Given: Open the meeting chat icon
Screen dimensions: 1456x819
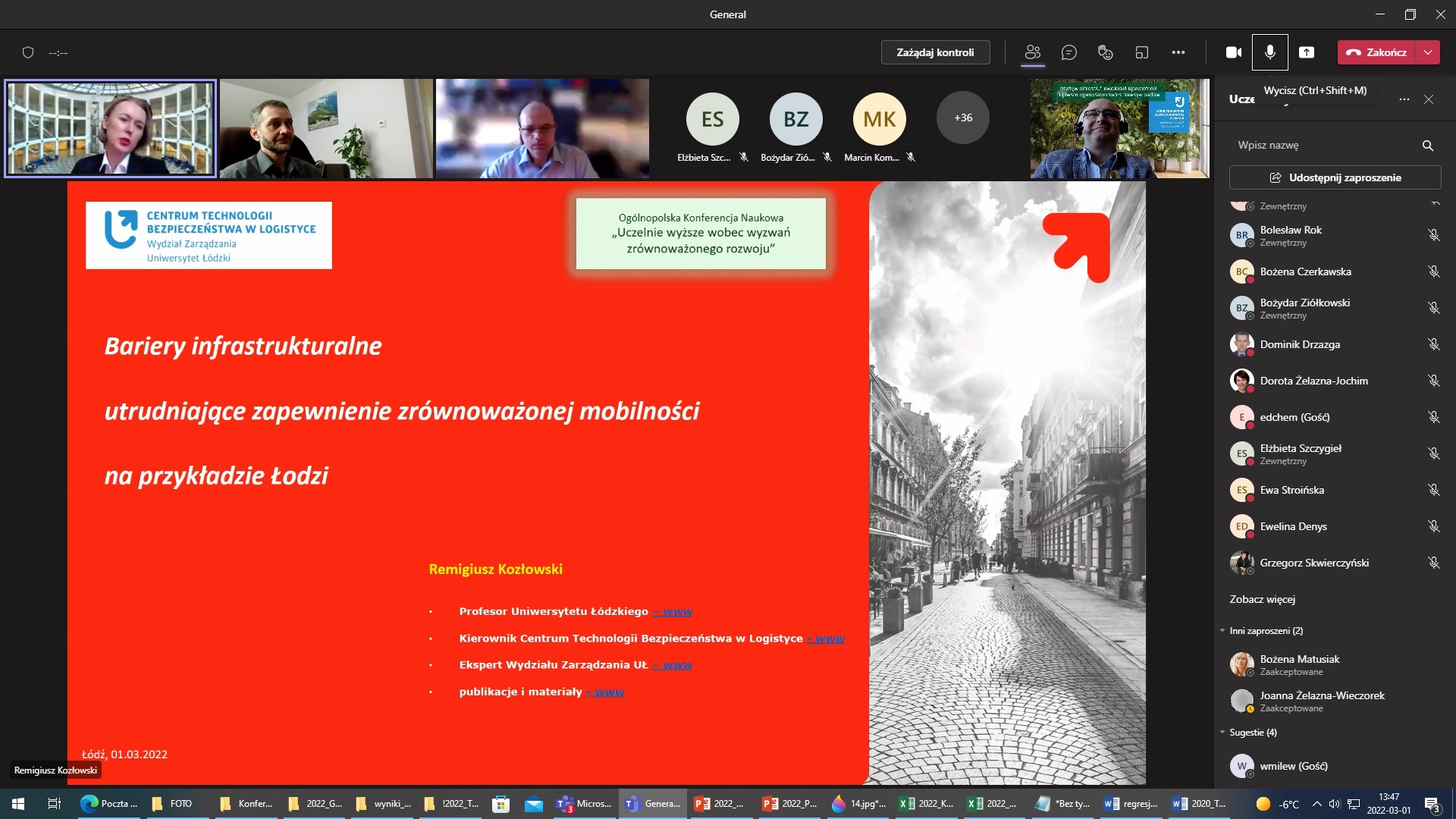Looking at the screenshot, I should (x=1069, y=52).
